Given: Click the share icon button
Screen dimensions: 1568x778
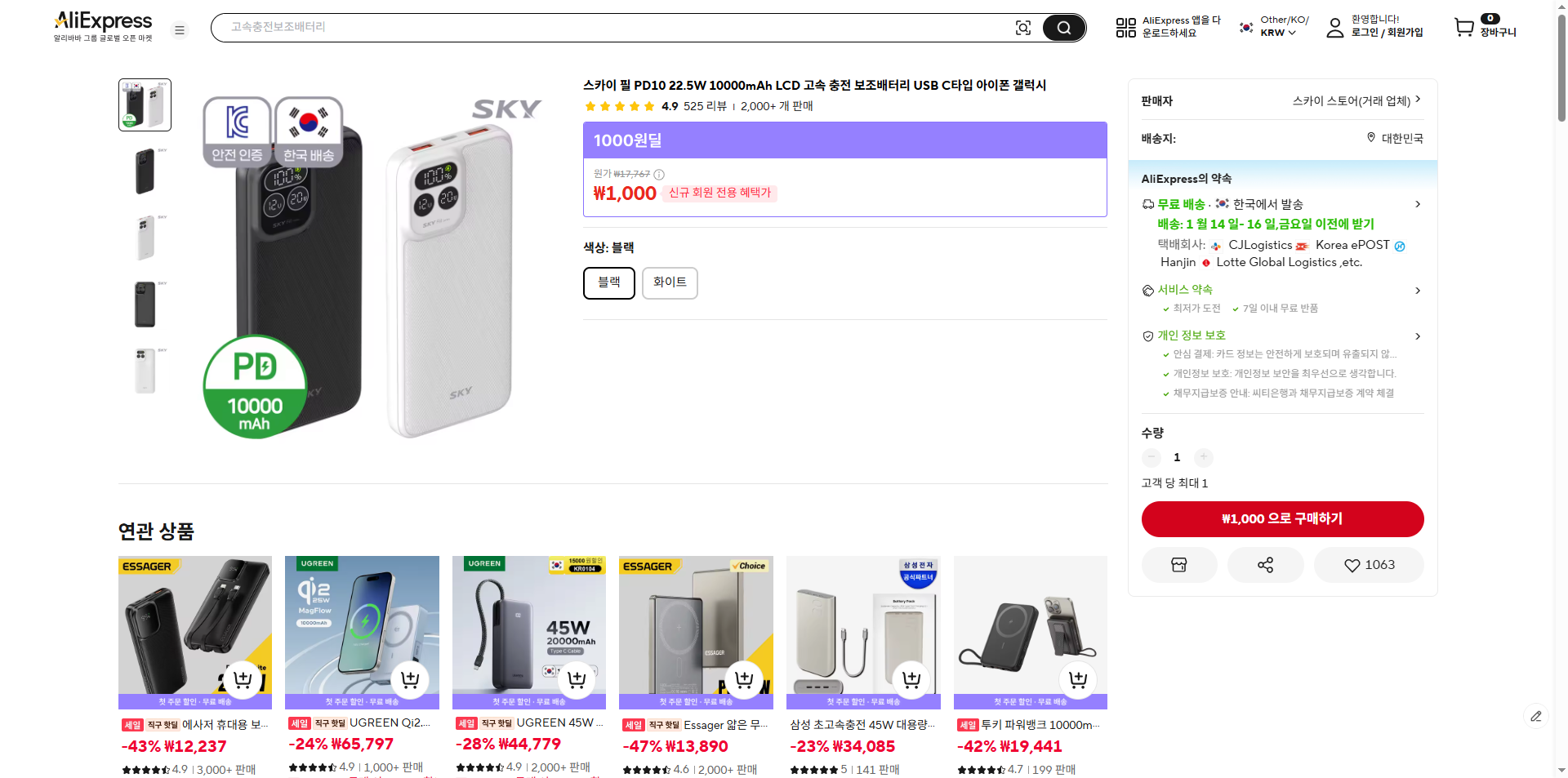Looking at the screenshot, I should coord(1265,565).
